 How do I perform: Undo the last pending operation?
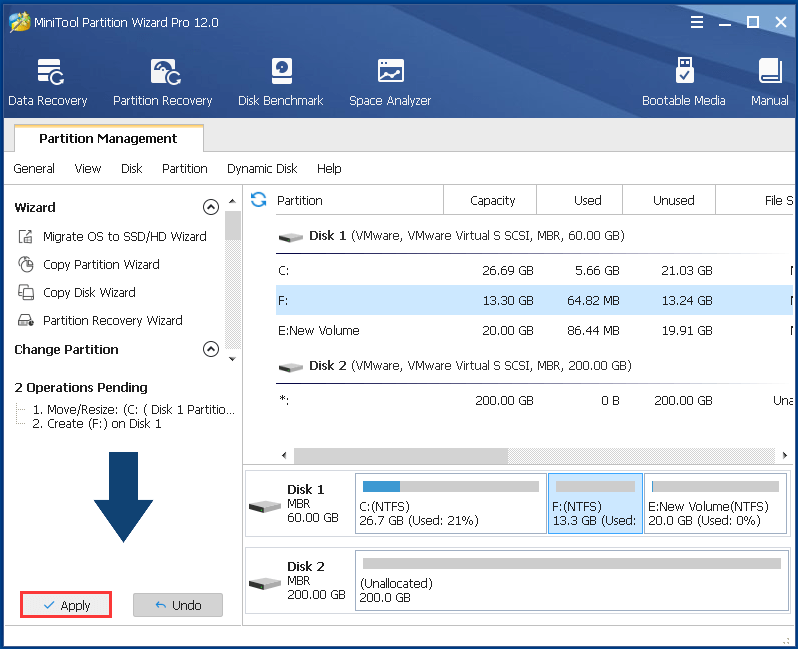(178, 605)
